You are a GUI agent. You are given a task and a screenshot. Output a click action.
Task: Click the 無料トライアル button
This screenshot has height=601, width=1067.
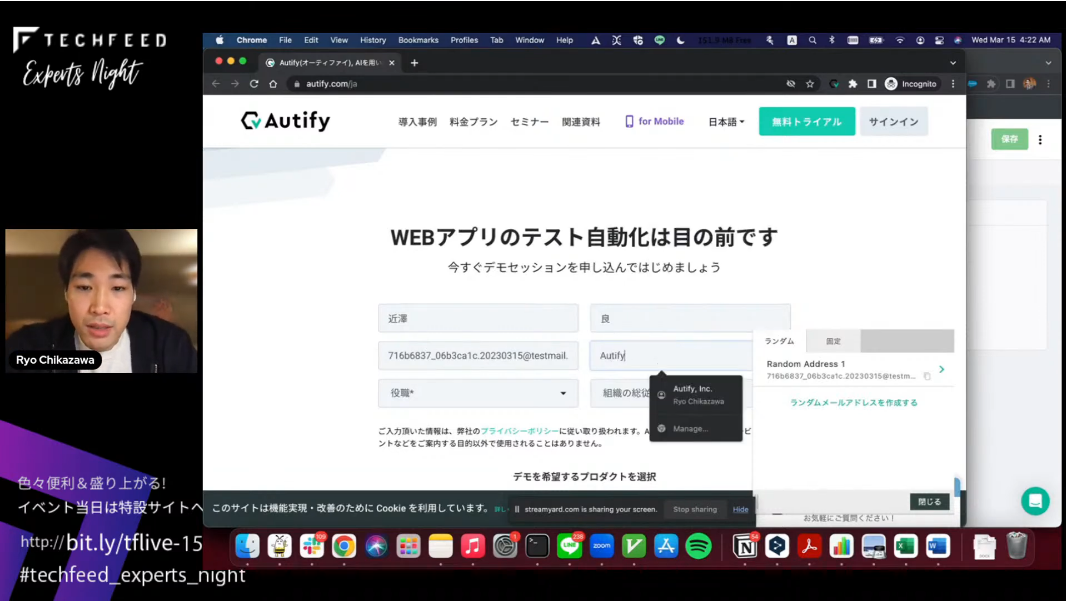coord(807,122)
